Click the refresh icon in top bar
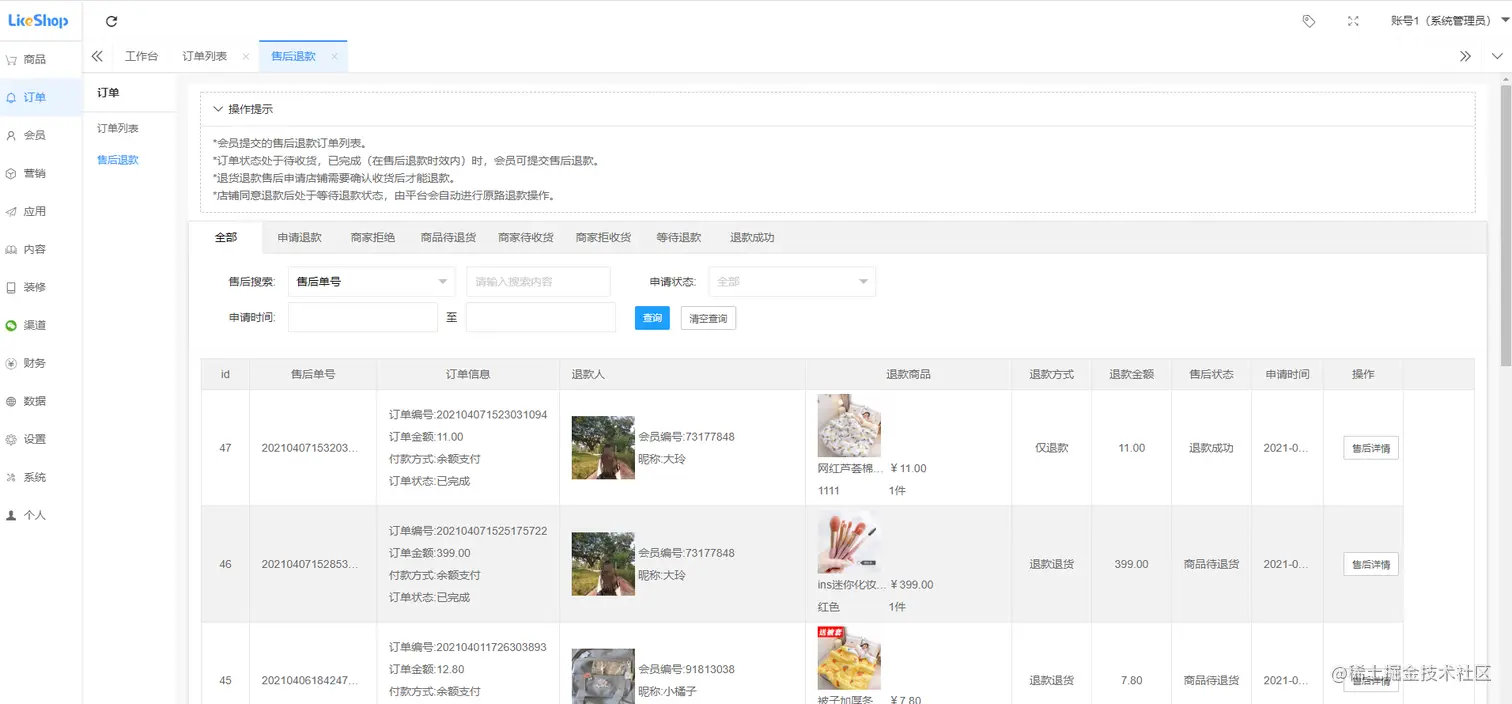Screen dimensions: 1512x704 point(111,21)
